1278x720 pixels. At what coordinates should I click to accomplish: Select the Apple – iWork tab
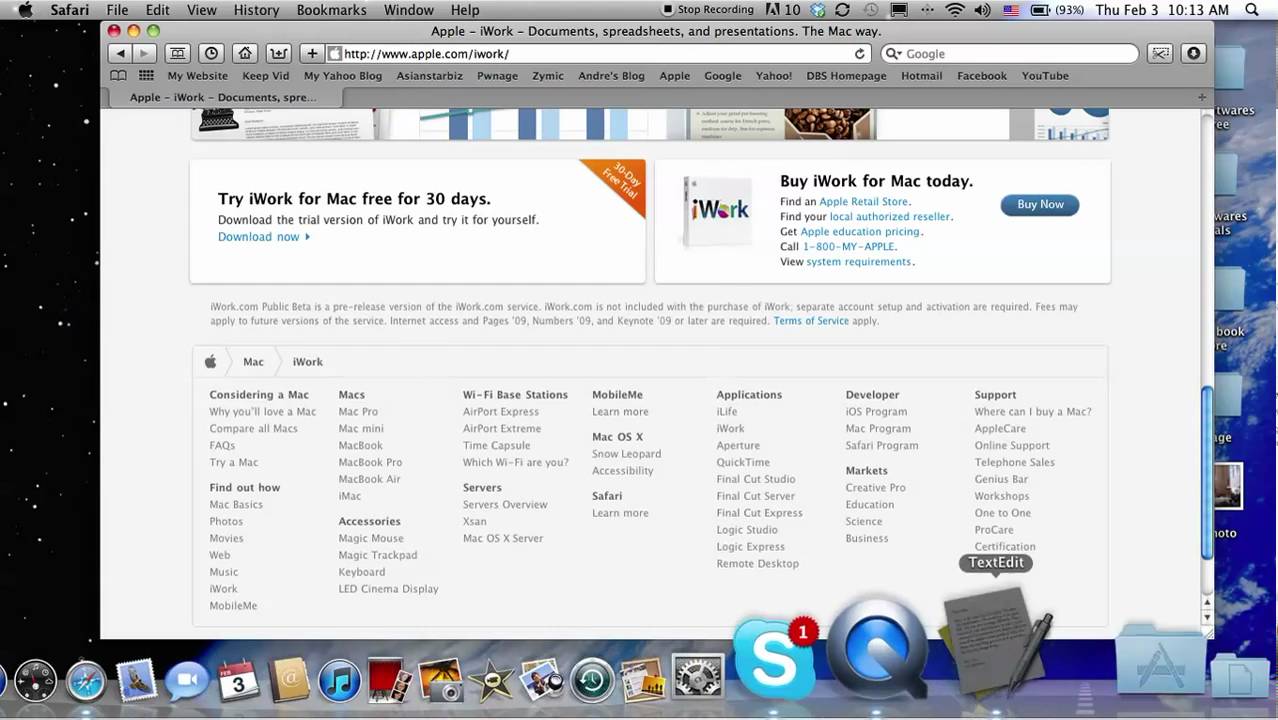223,97
